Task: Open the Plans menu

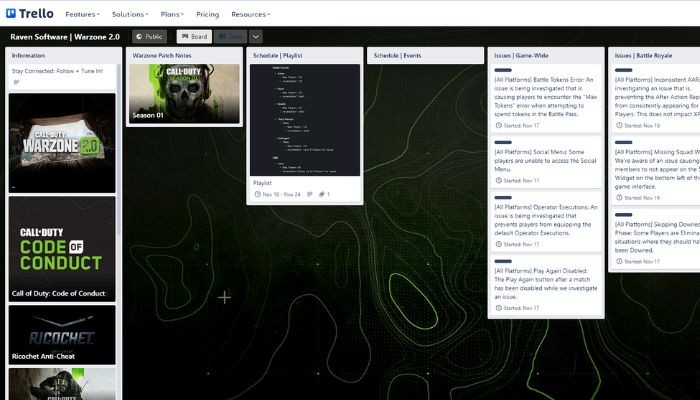Action: [172, 14]
